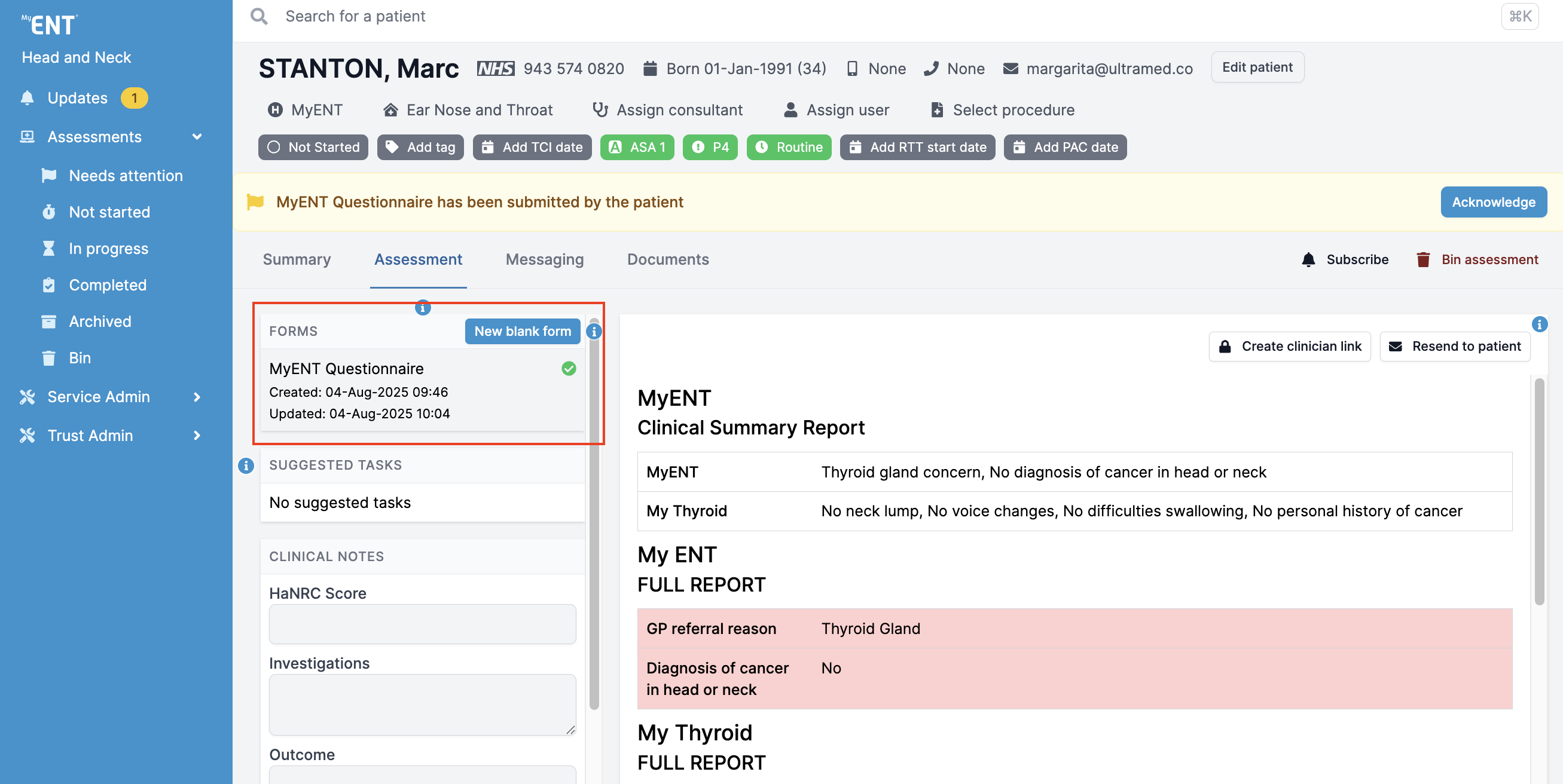Open the ASA 1 grade selector
Viewport: 1563px width, 784px height.
[636, 148]
